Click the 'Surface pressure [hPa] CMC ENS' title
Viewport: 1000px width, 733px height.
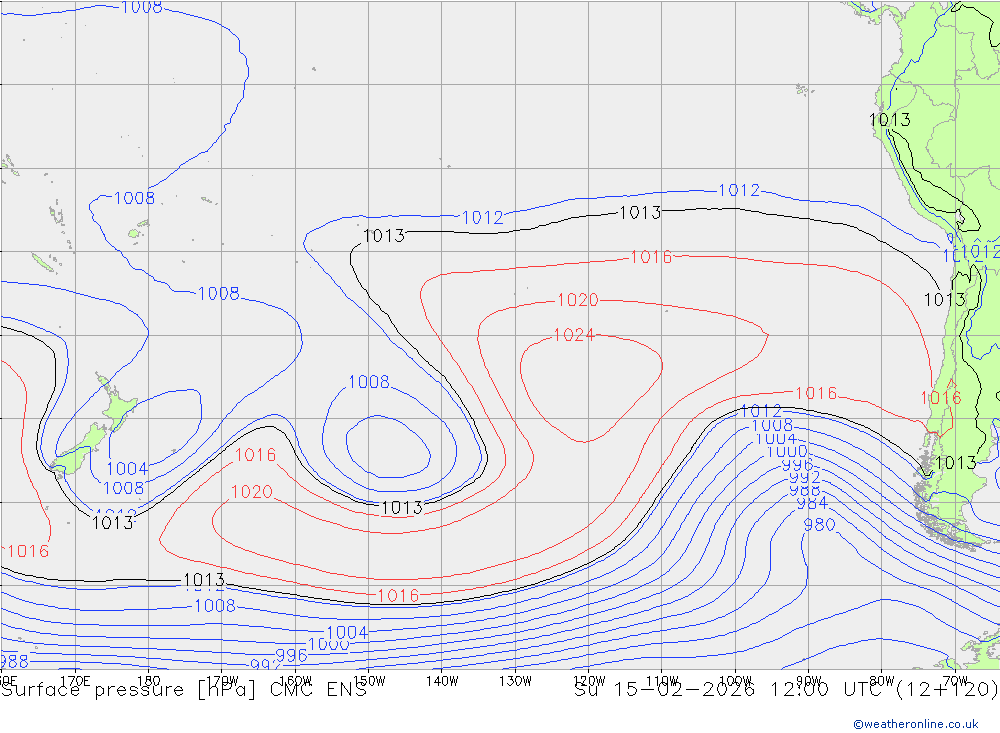click(184, 690)
